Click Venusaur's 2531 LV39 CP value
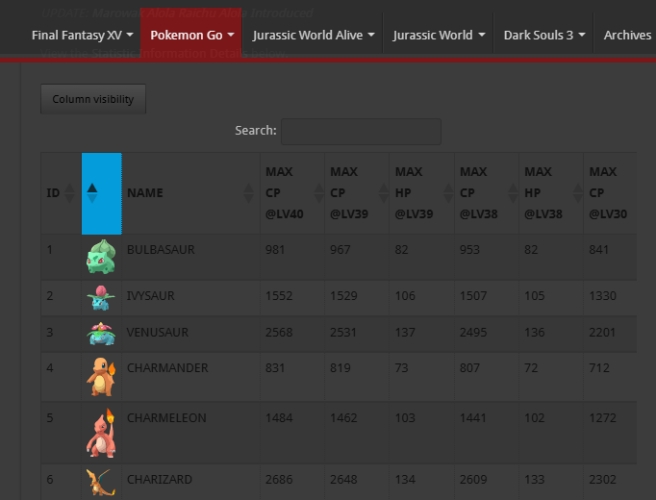Image resolution: width=656 pixels, height=500 pixels. click(x=343, y=333)
